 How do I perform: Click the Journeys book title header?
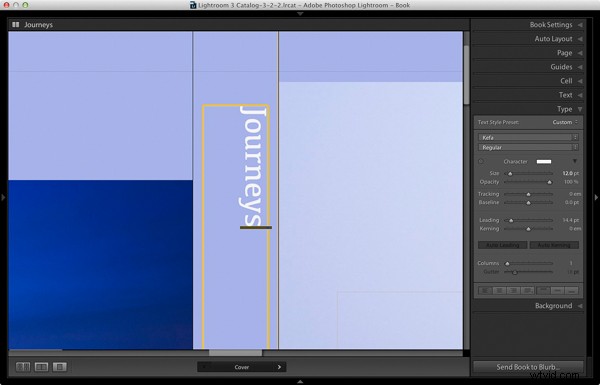pos(38,24)
